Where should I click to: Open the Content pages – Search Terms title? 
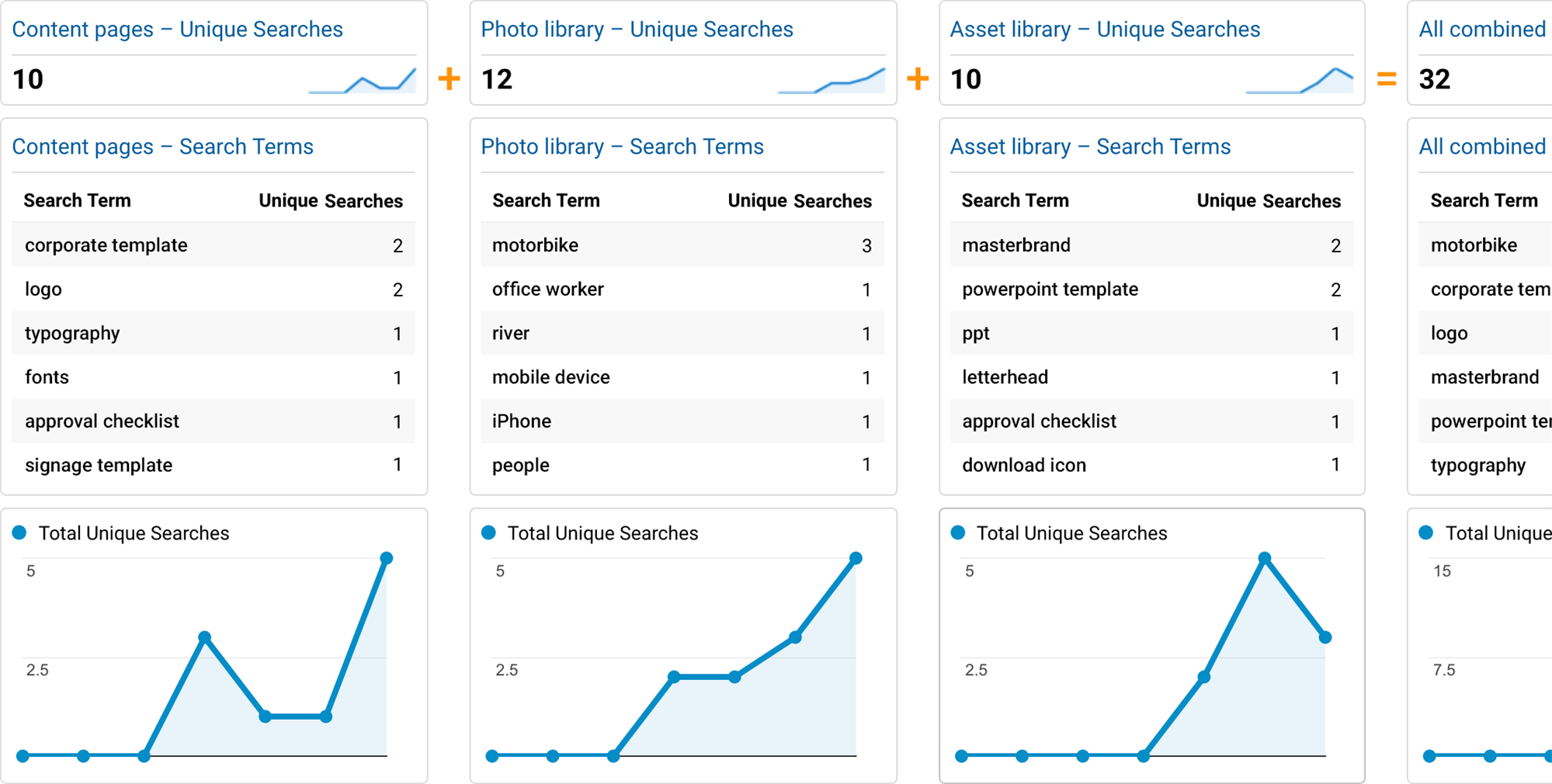162,147
